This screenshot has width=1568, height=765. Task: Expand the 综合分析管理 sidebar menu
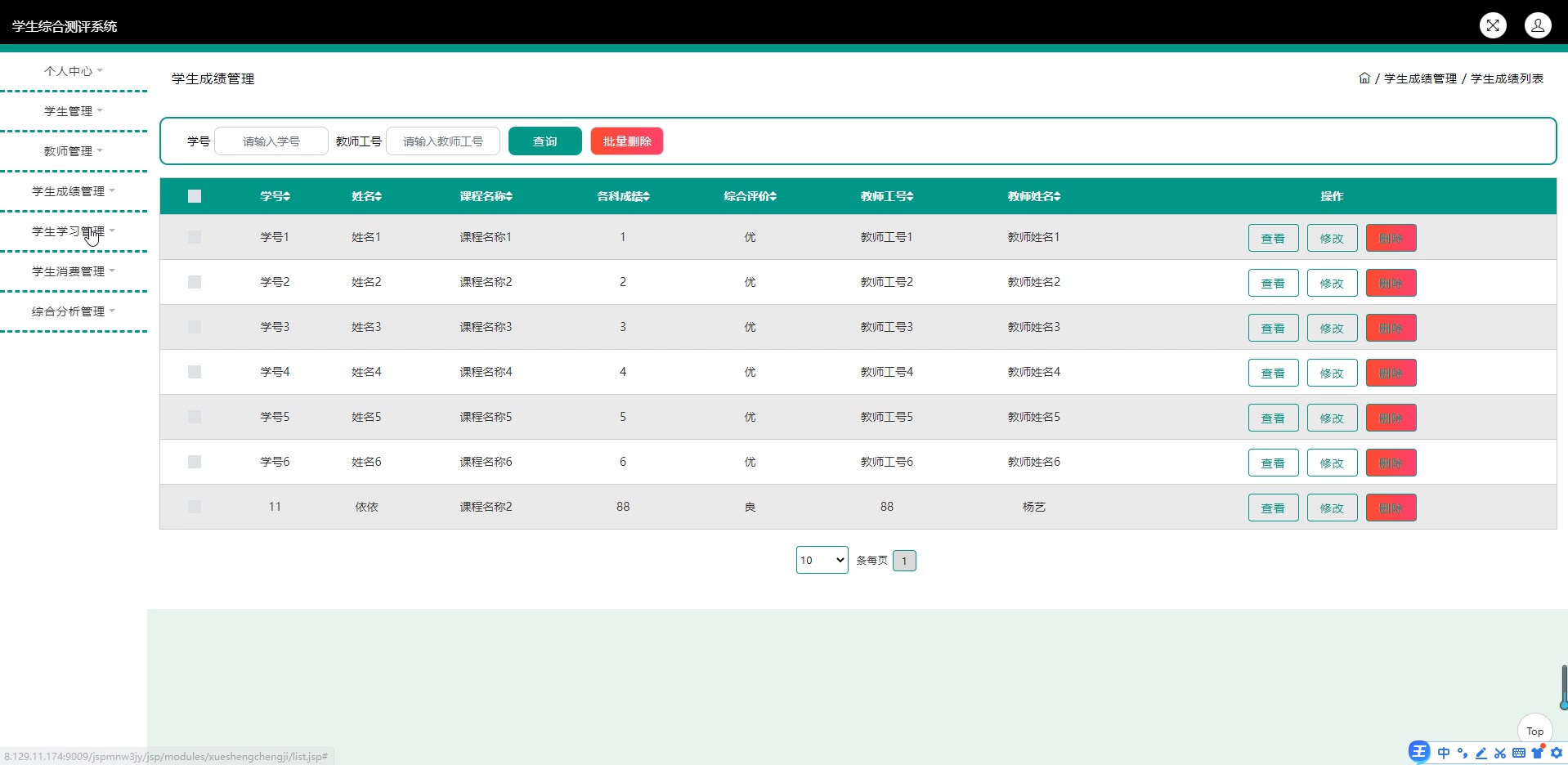coord(74,311)
